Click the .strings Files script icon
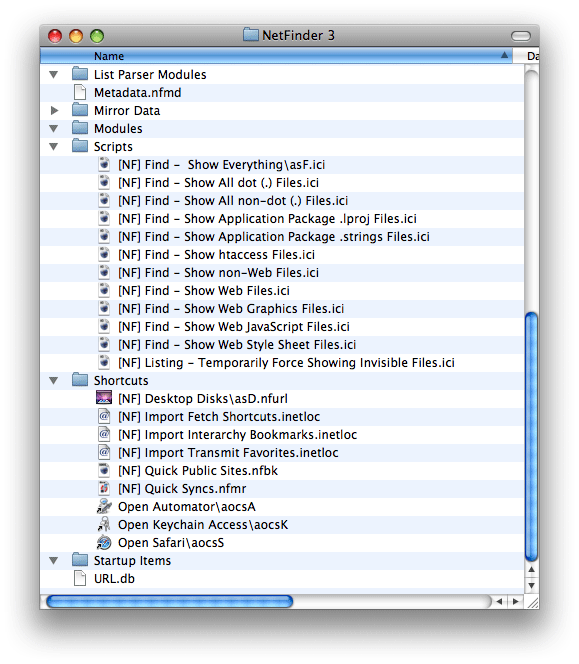The width and height of the screenshot is (579, 664). click(104, 236)
